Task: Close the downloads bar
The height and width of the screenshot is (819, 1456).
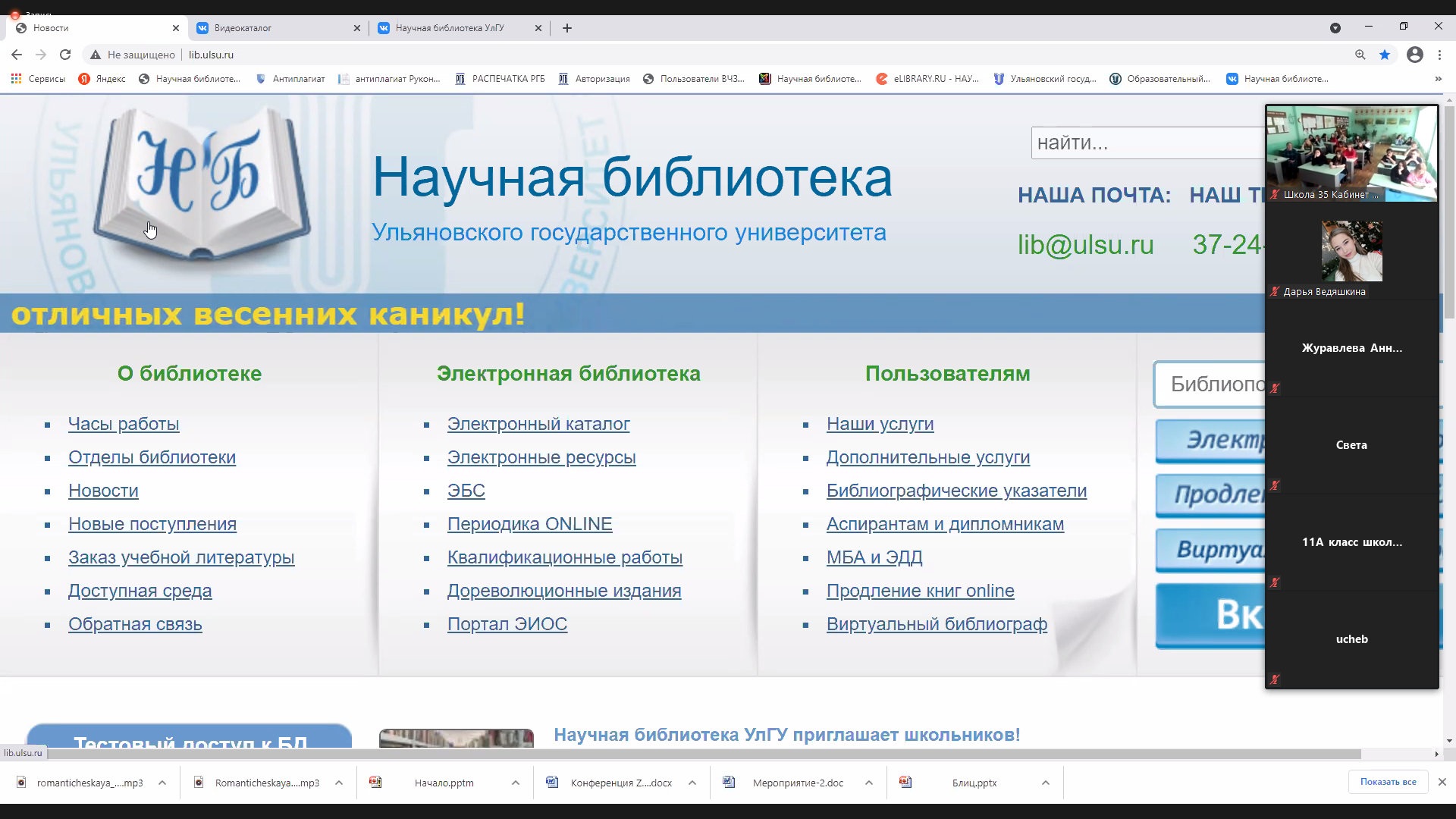Action: [x=1442, y=782]
